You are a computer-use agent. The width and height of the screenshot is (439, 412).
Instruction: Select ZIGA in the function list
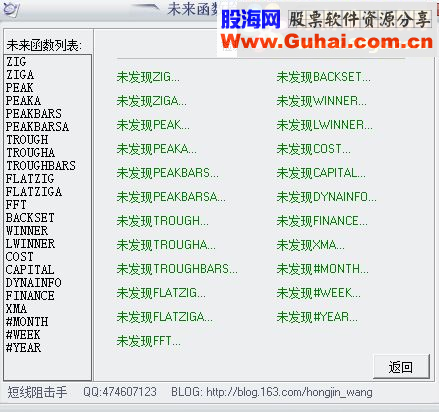coord(20,75)
